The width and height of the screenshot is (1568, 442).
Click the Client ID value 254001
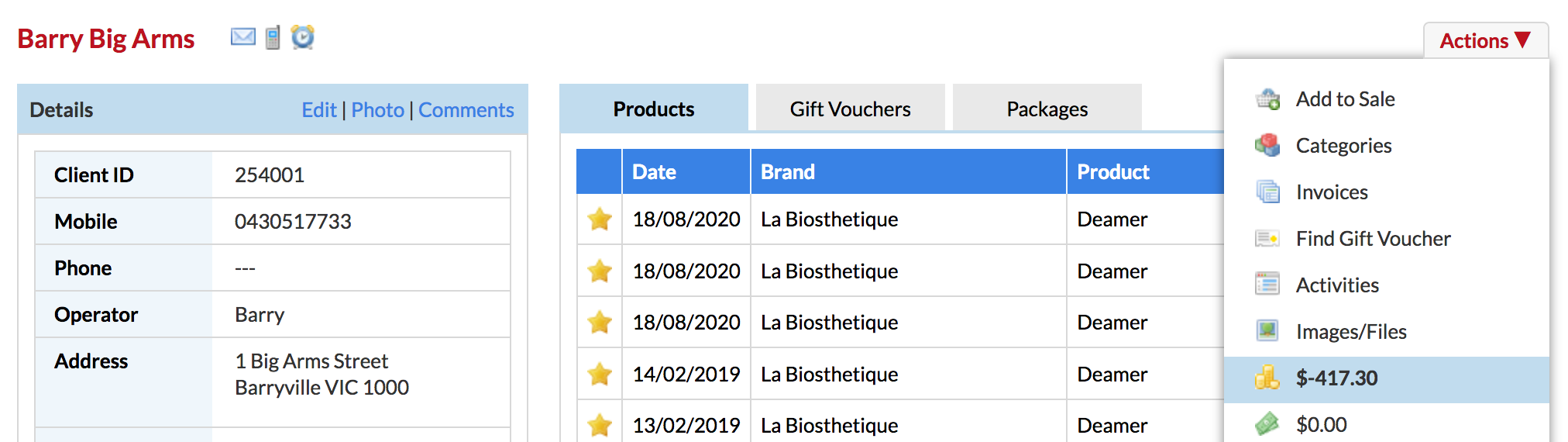coord(270,175)
